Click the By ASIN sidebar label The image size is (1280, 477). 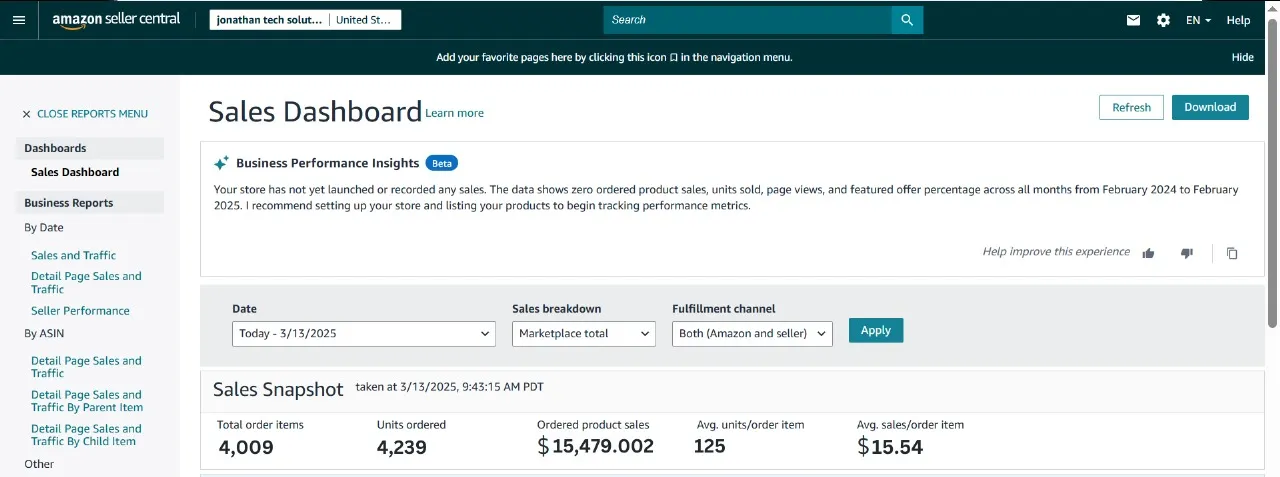[44, 333]
